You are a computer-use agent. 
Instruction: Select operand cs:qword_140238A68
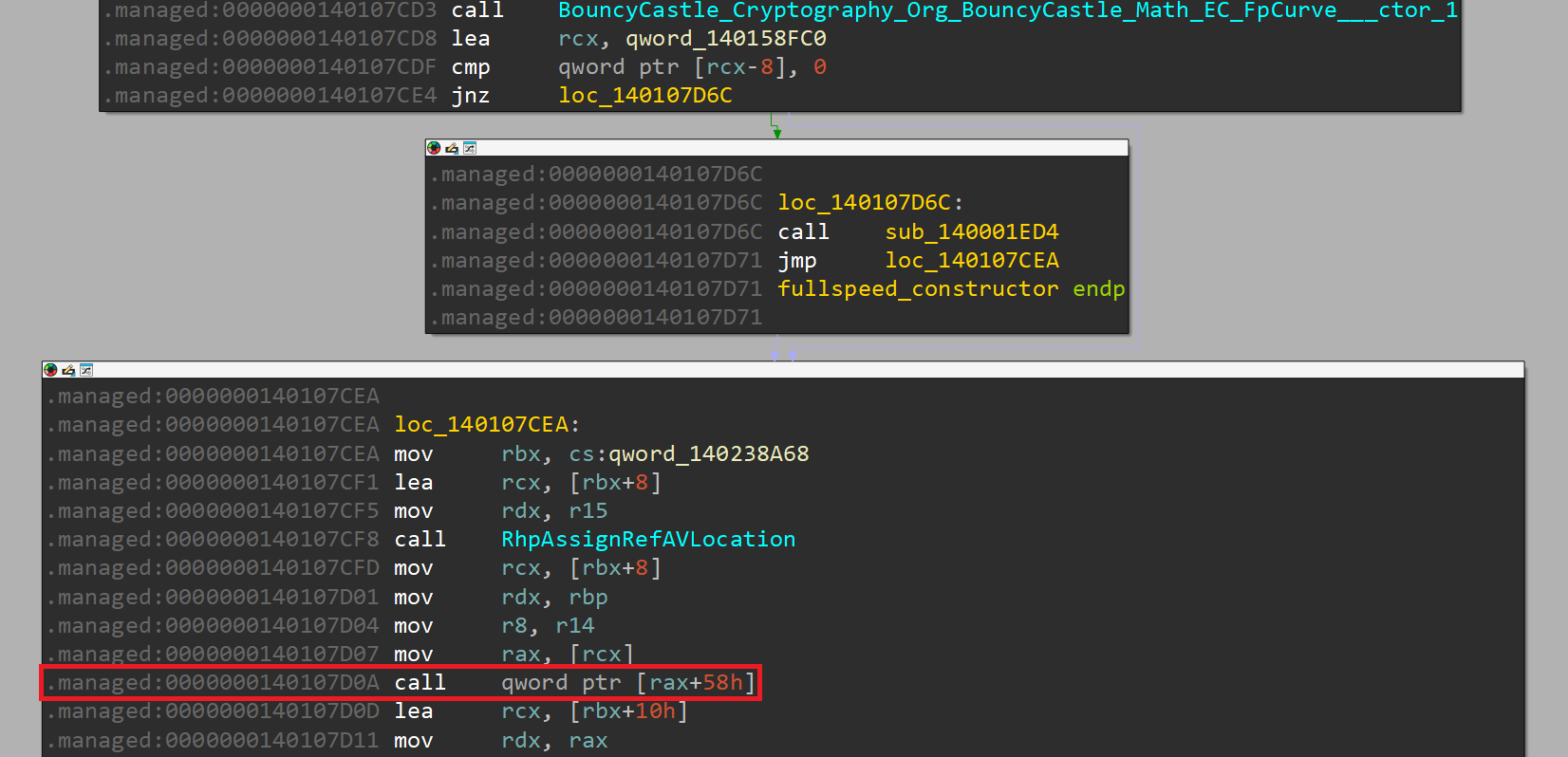[x=689, y=454]
